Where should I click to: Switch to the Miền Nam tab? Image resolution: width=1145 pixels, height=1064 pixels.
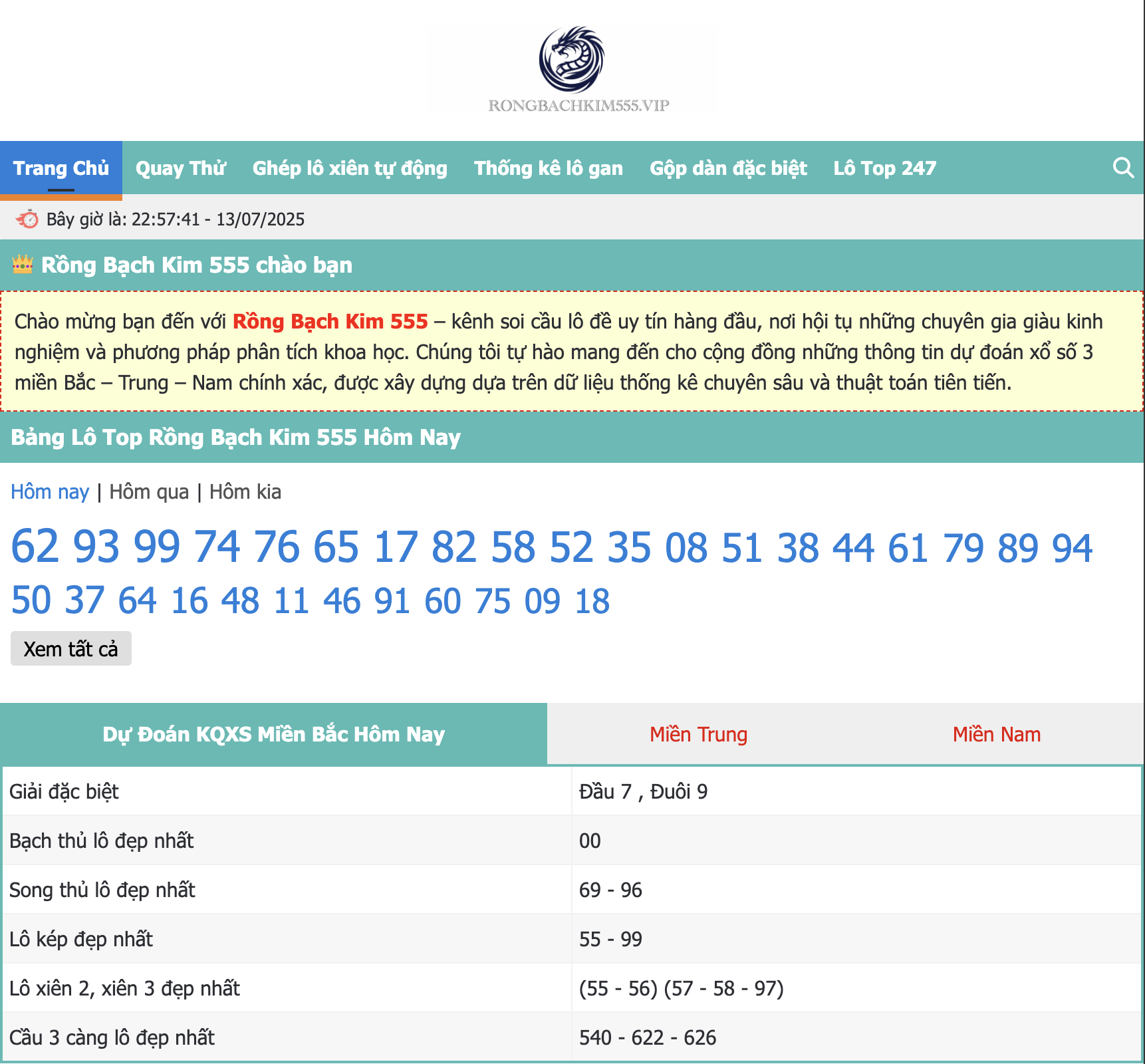[x=997, y=734]
